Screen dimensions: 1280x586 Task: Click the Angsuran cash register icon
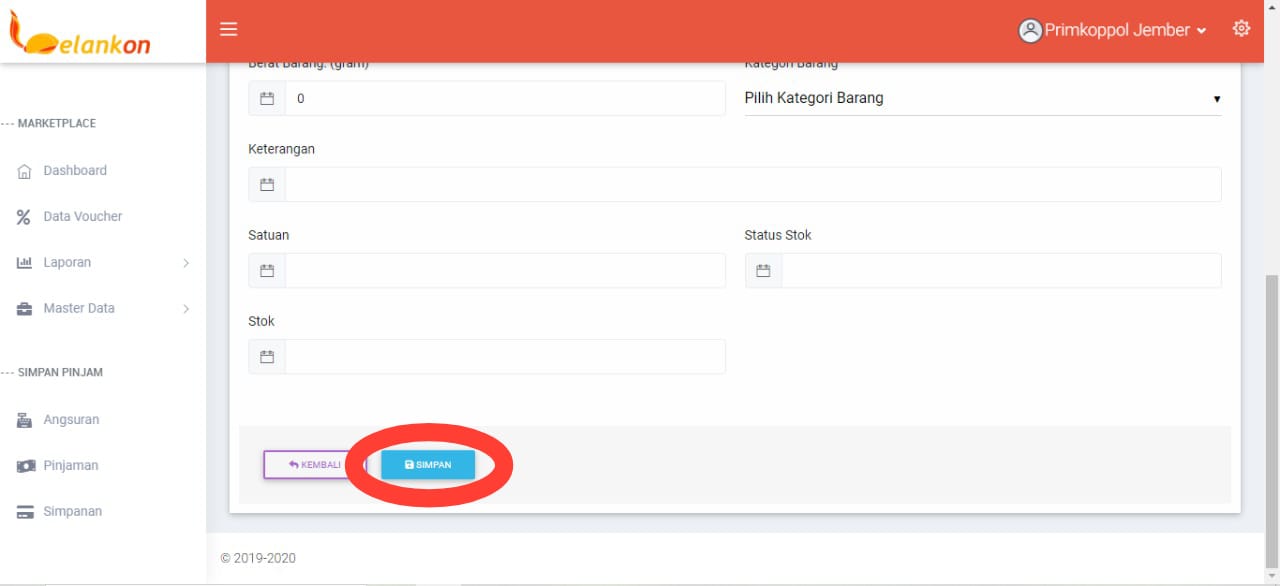pos(25,420)
